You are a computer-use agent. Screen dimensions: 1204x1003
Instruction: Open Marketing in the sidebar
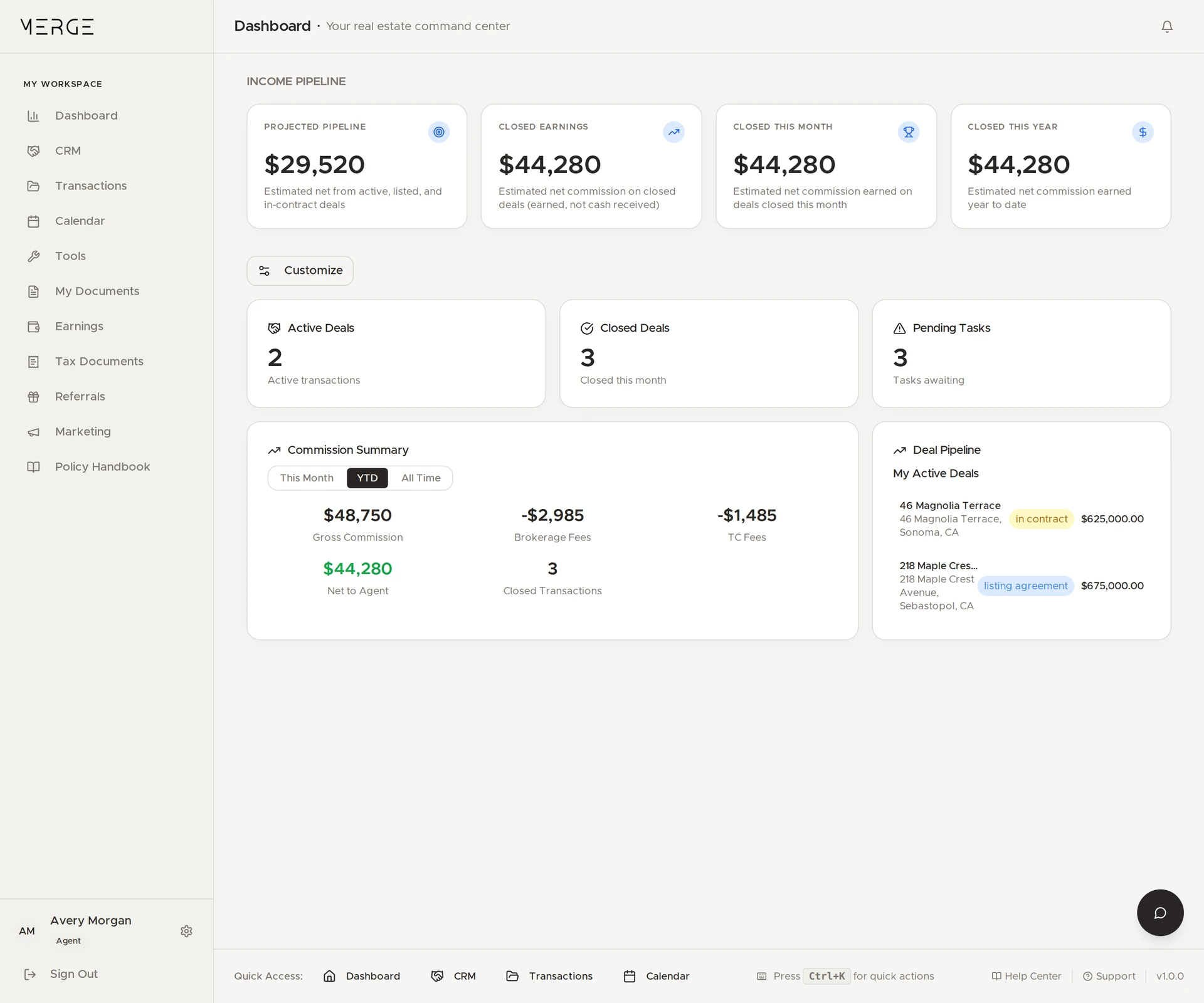tap(107, 432)
